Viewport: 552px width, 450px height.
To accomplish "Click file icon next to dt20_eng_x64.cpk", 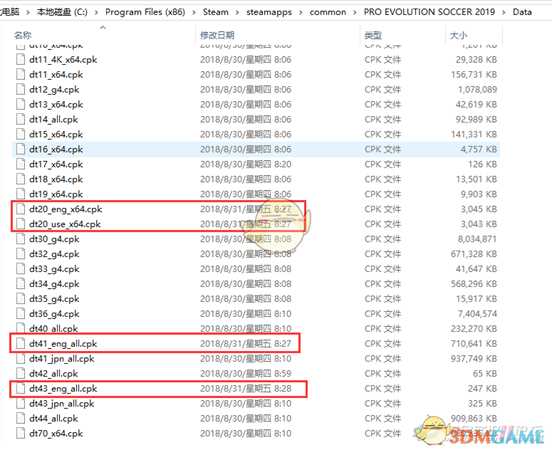I will click(20, 209).
